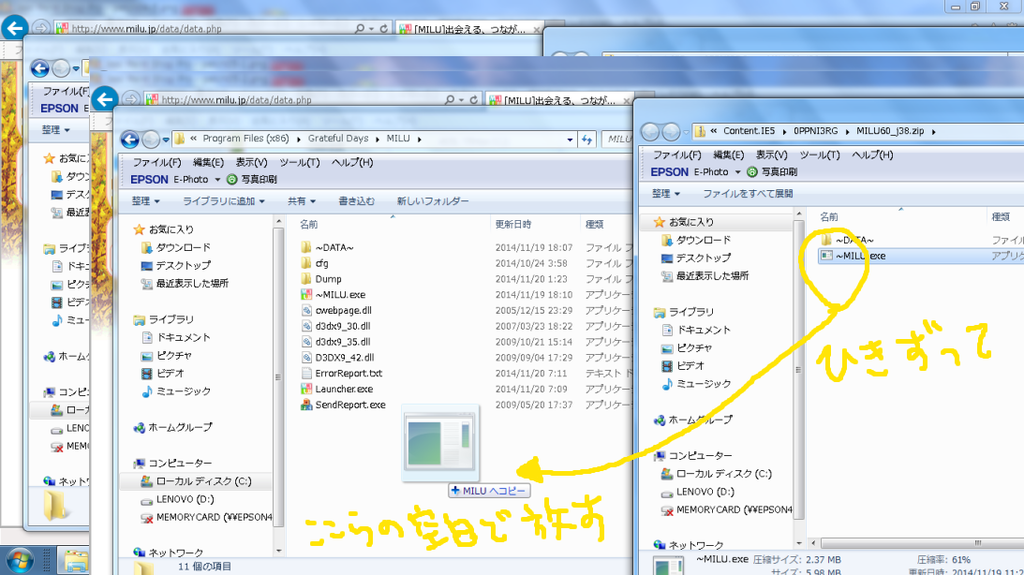Click Program Files (x86) breadcrumb
The width and height of the screenshot is (1024, 575).
[x=246, y=139]
